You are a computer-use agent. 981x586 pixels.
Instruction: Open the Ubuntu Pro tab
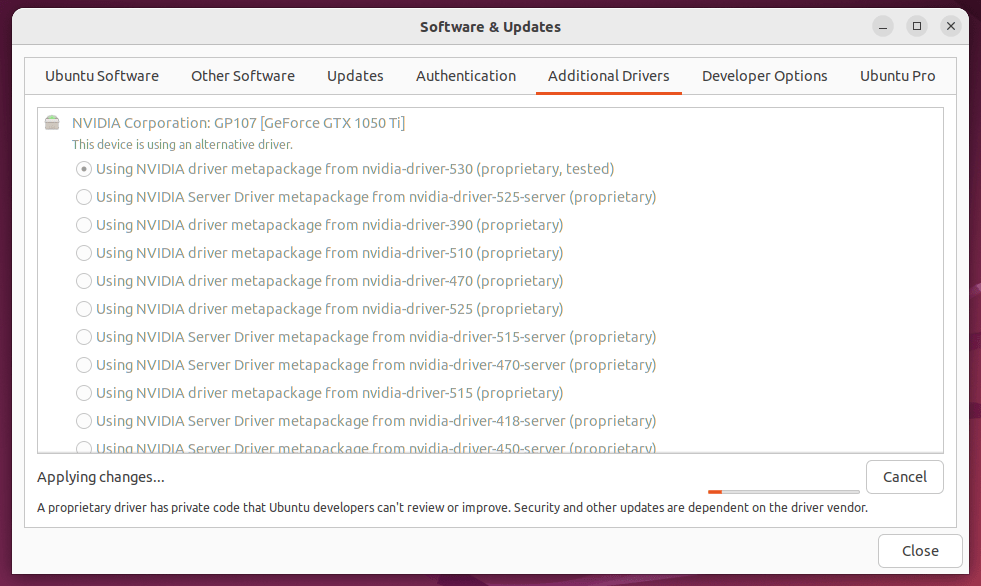(x=898, y=76)
